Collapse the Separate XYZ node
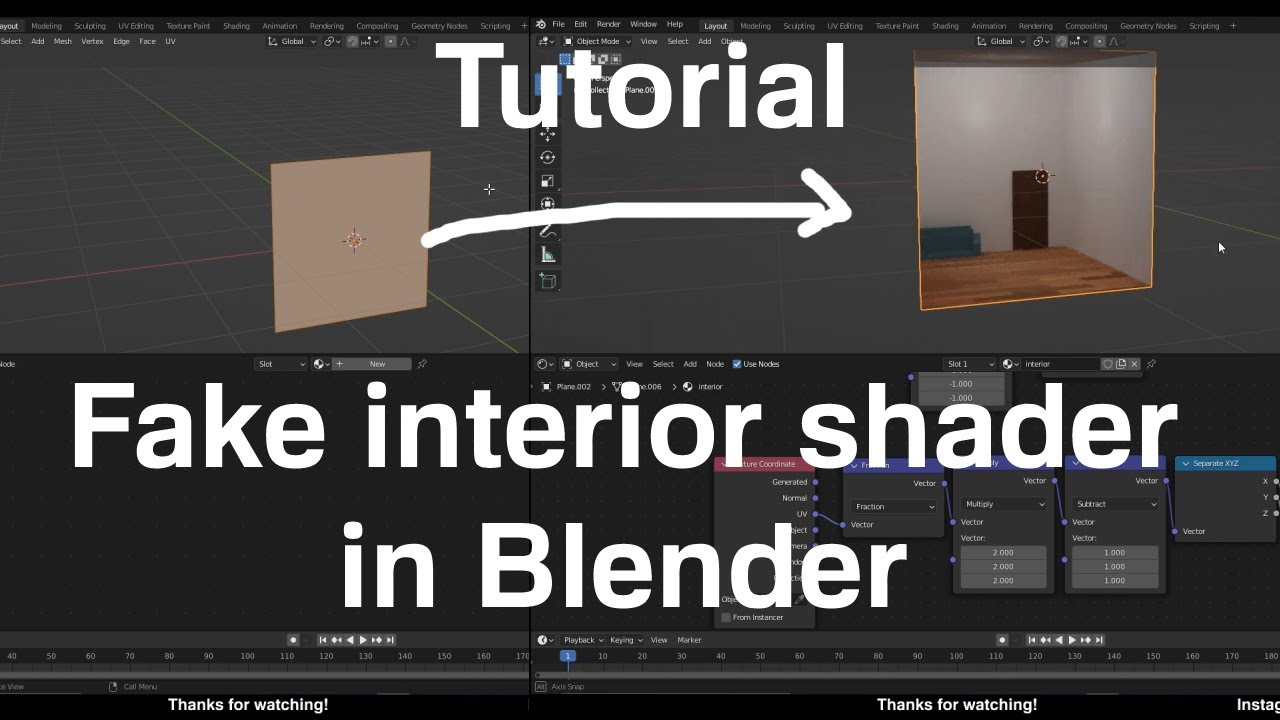 tap(1186, 464)
